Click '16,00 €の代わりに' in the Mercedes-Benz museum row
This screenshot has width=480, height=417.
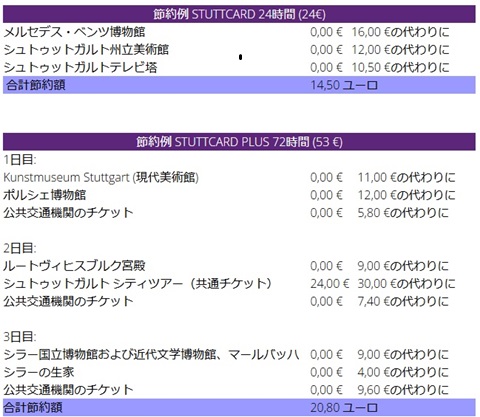click(400, 32)
